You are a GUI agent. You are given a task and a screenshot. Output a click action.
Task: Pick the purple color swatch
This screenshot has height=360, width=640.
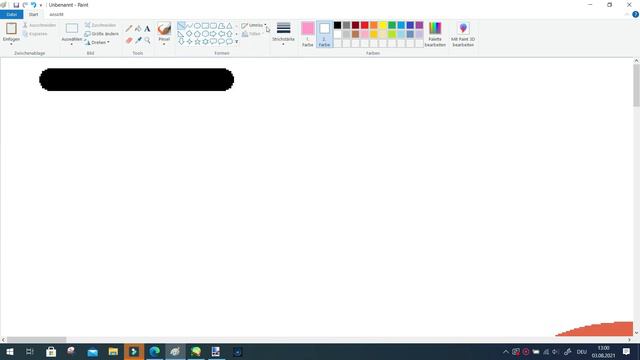419,25
